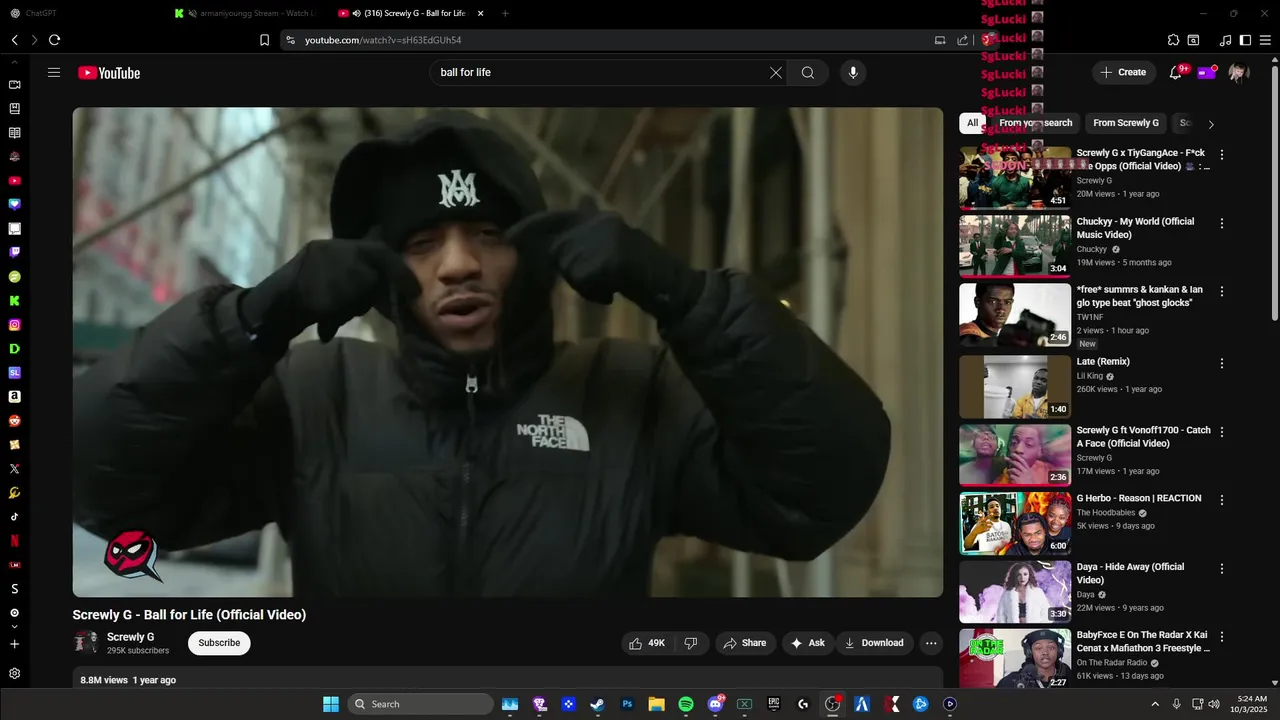Open Chuckyy - My World thumbnail
The width and height of the screenshot is (1280, 720).
pos(1015,245)
